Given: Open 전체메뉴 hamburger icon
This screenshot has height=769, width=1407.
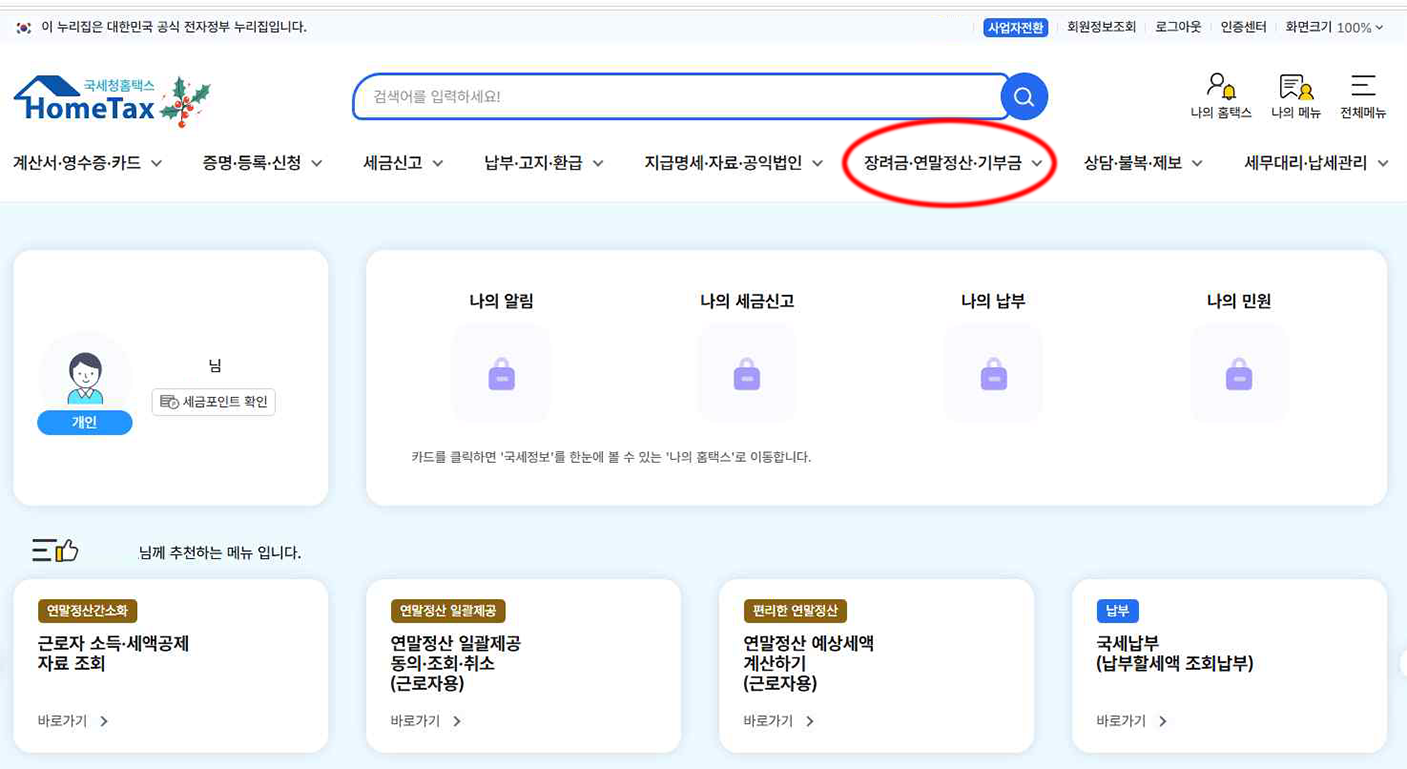Looking at the screenshot, I should coord(1362,96).
